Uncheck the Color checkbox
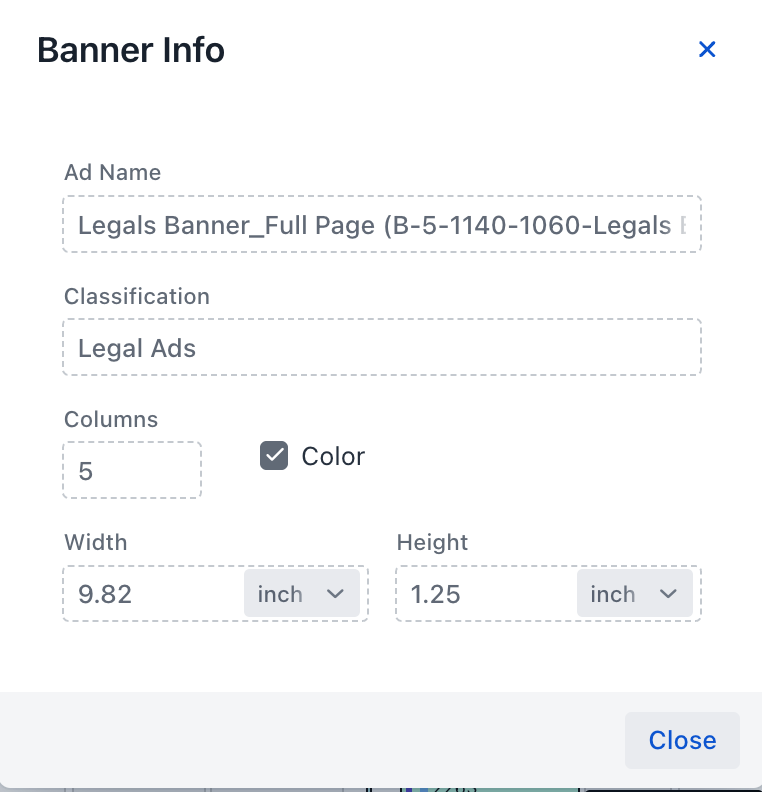Viewport: 762px width, 792px height. coord(274,456)
